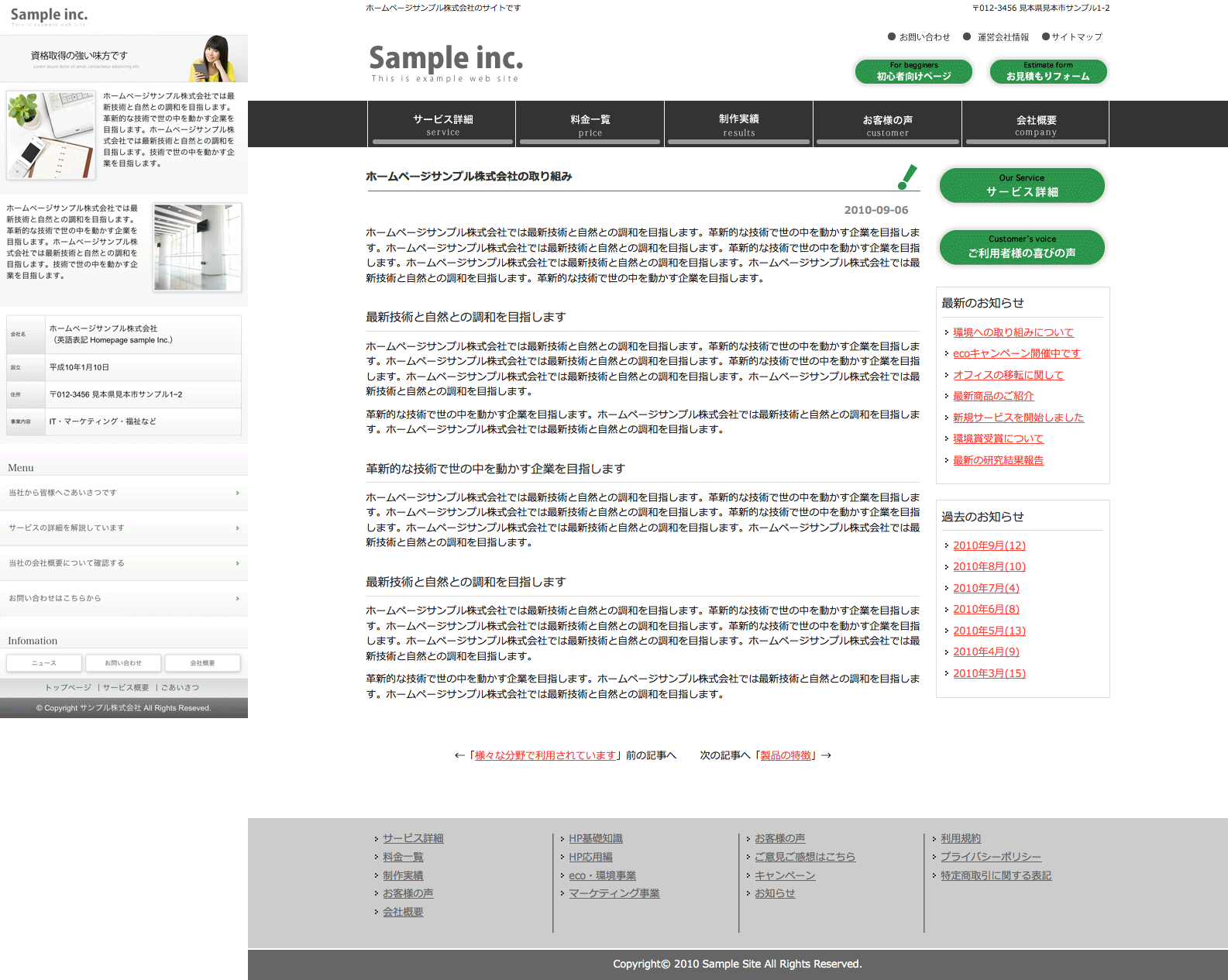Image resolution: width=1228 pixels, height=980 pixels.
Task: Click the office hallway photo
Action: 198,247
